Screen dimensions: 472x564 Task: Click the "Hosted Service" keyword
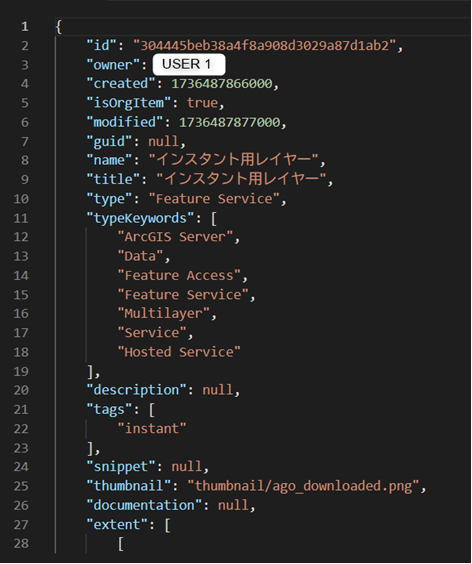pyautogui.click(x=179, y=352)
